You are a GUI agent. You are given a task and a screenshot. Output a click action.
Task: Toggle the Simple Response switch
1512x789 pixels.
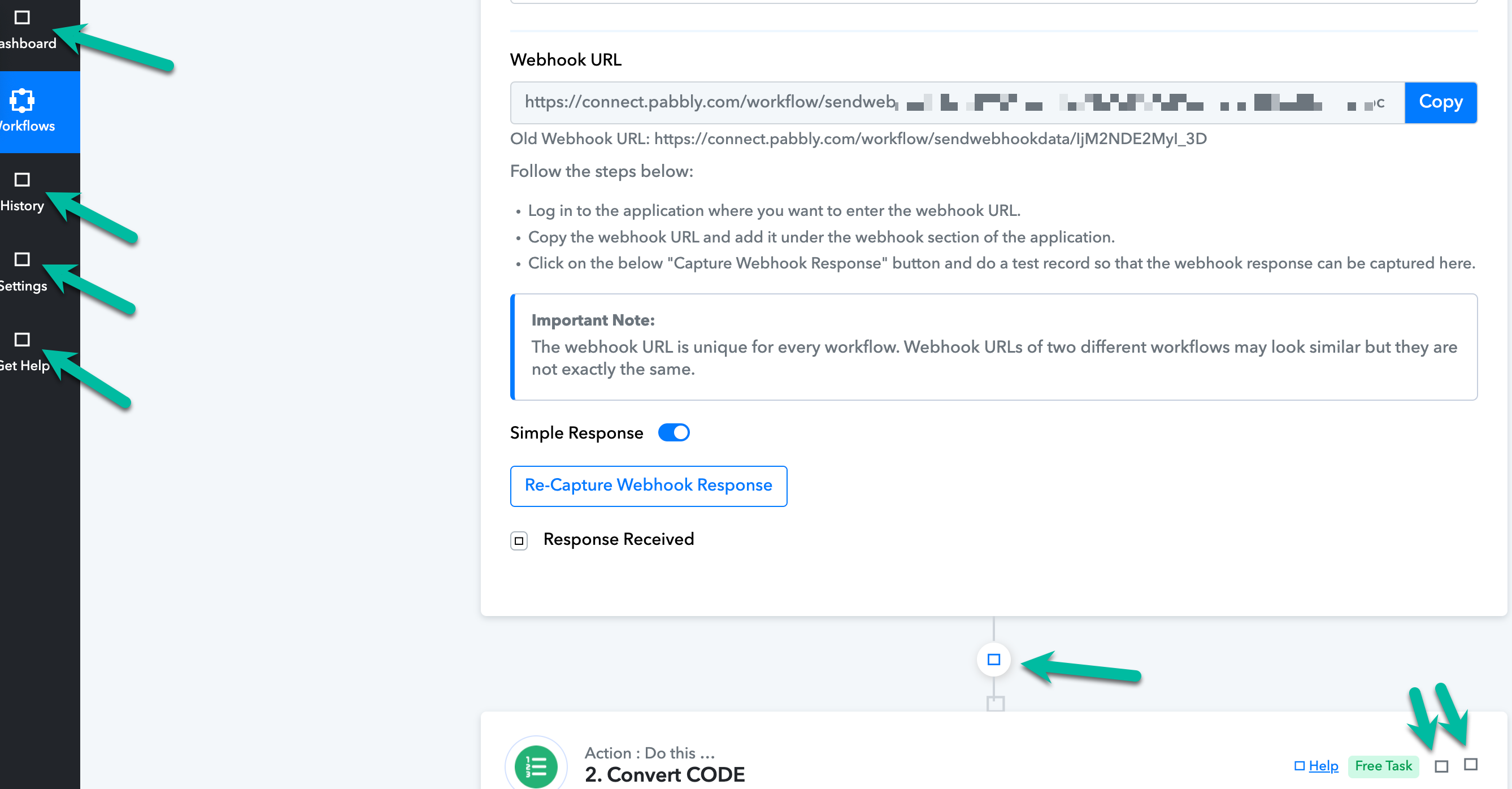(674, 433)
